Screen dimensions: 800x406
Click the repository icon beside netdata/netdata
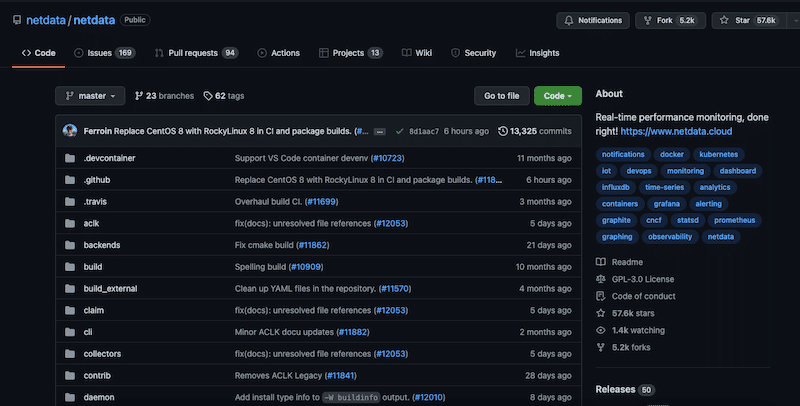[17, 20]
